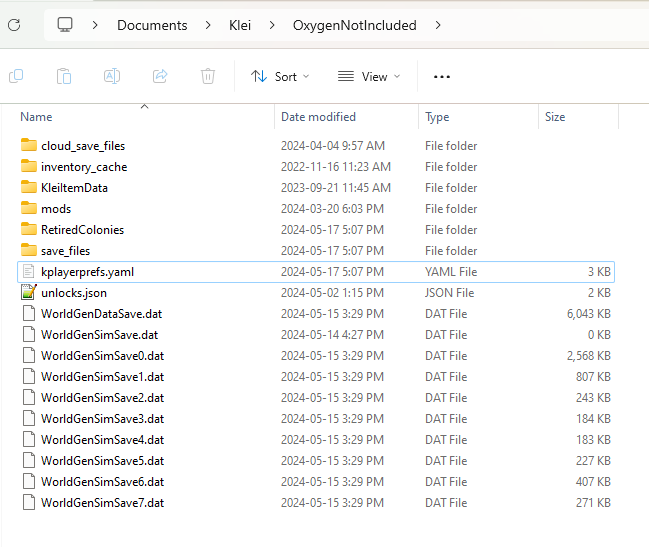
Task: Expand chevron after OxygenNotIncluded breadcrumb
Action: pos(438,25)
